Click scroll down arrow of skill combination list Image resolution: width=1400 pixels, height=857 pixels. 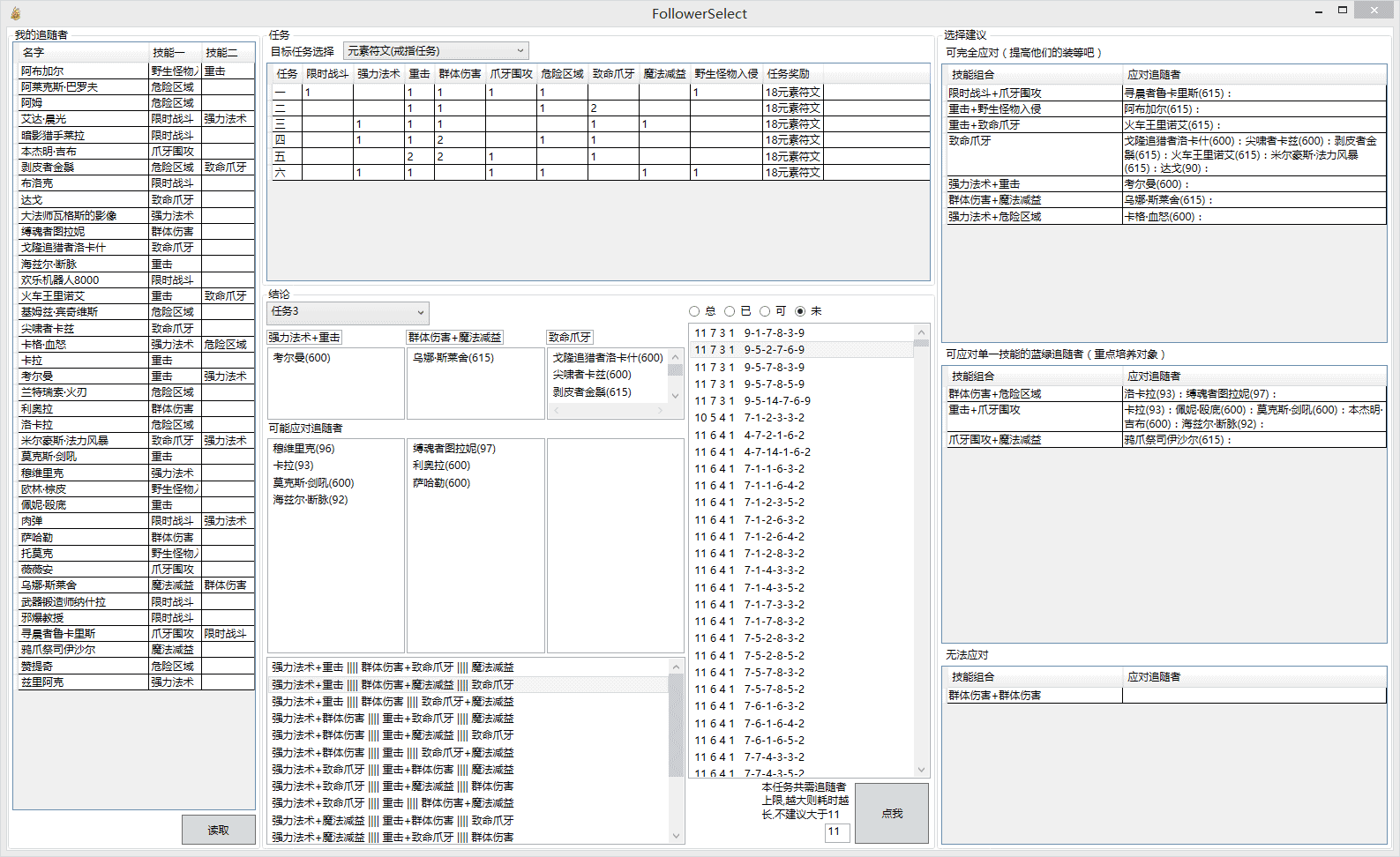pos(677,836)
